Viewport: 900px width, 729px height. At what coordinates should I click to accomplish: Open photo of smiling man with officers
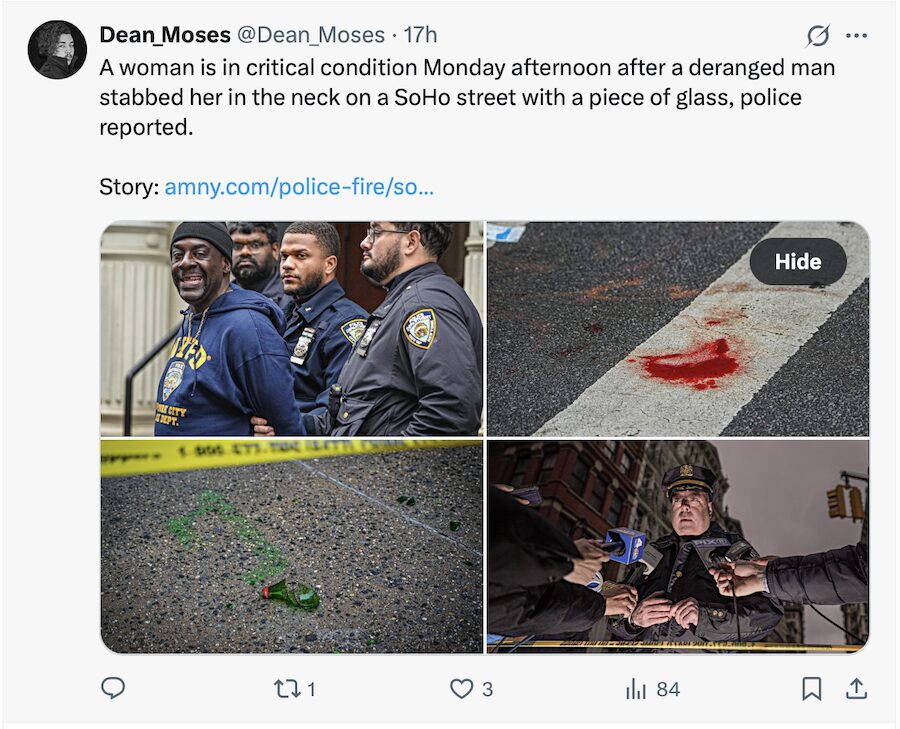[x=291, y=329]
